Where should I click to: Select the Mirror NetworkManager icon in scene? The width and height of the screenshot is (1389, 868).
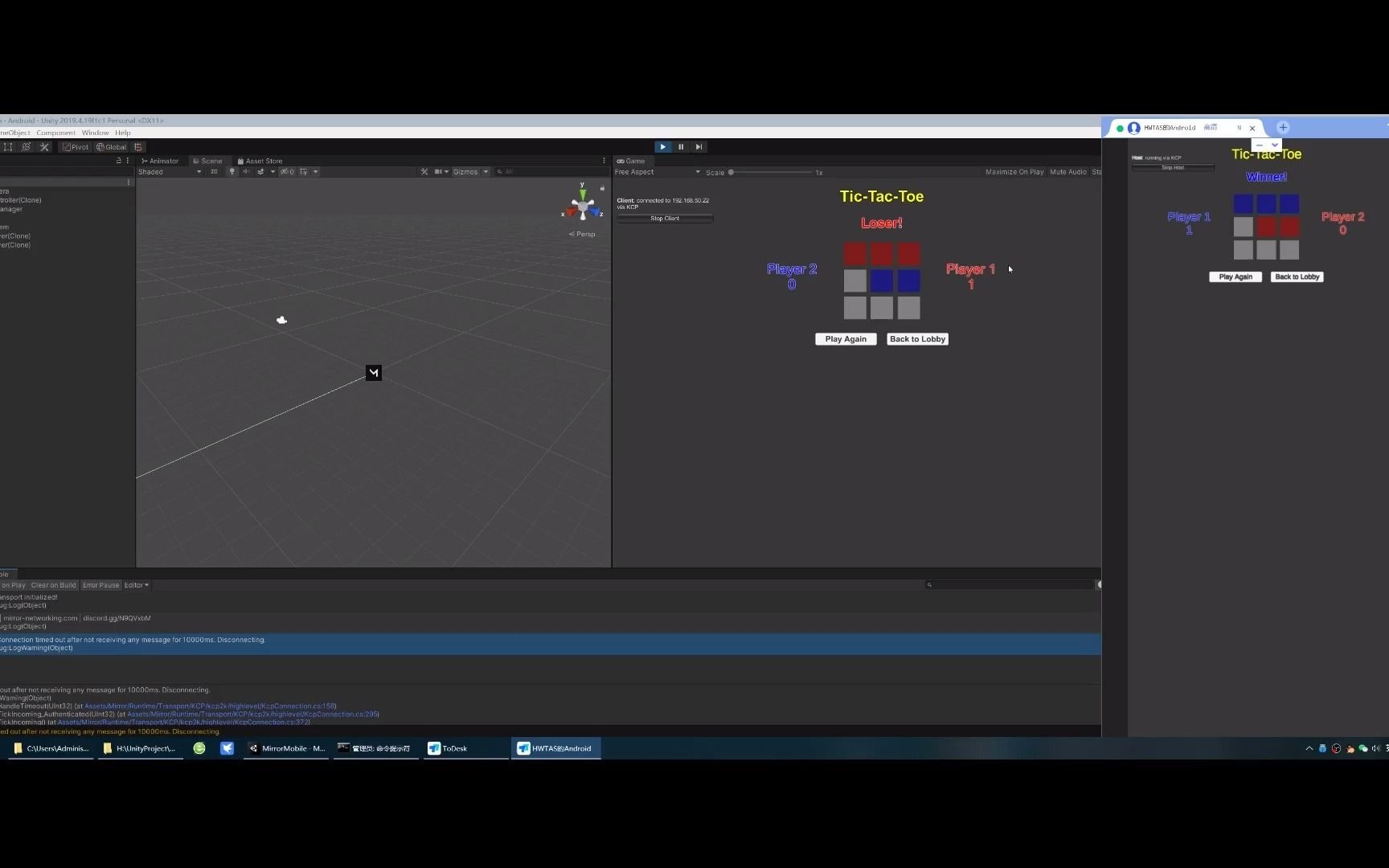pos(374,373)
